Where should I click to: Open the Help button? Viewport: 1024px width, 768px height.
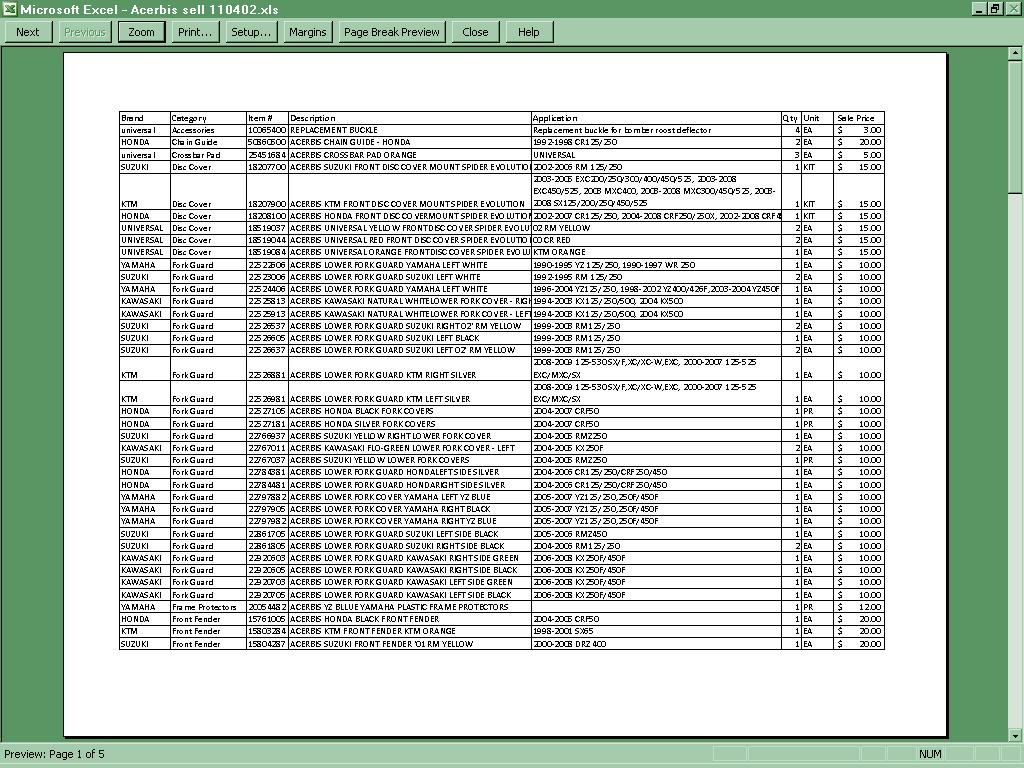click(x=529, y=32)
